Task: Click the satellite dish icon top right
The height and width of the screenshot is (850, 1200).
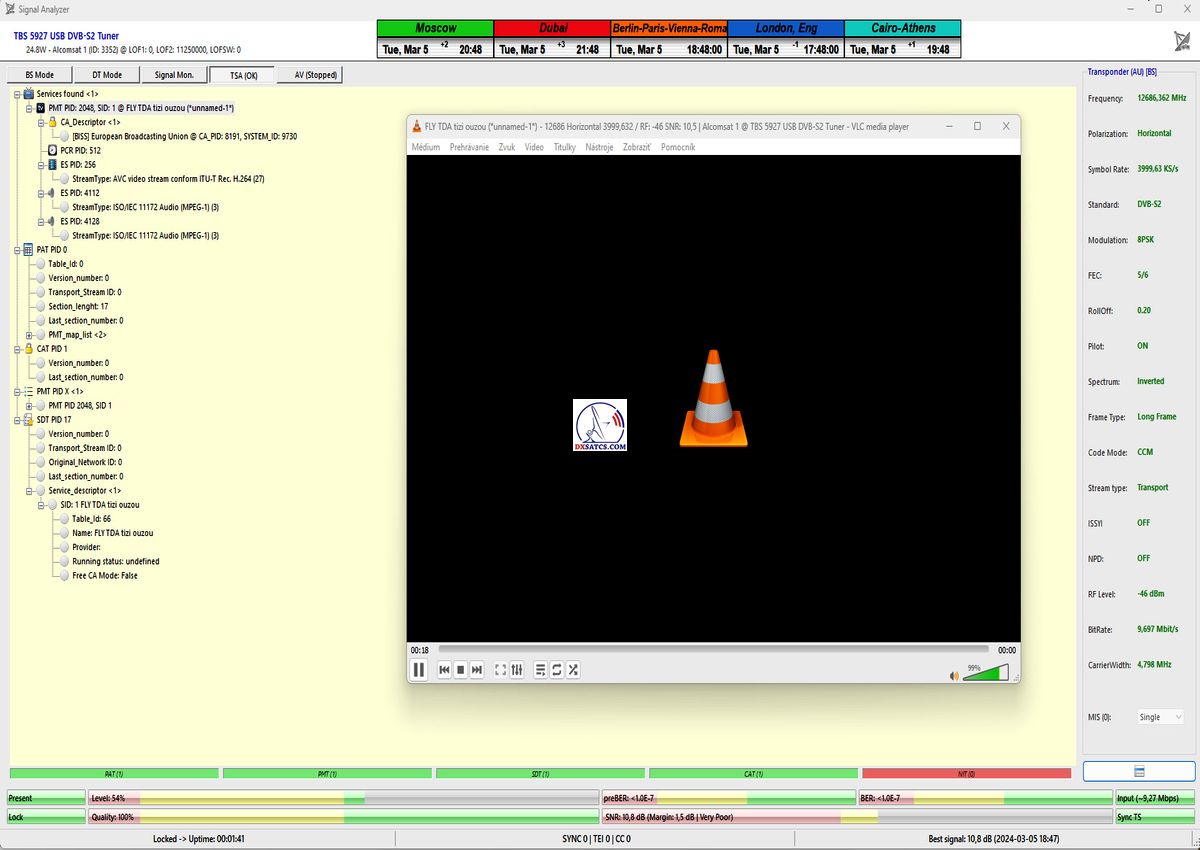Action: (x=1181, y=40)
